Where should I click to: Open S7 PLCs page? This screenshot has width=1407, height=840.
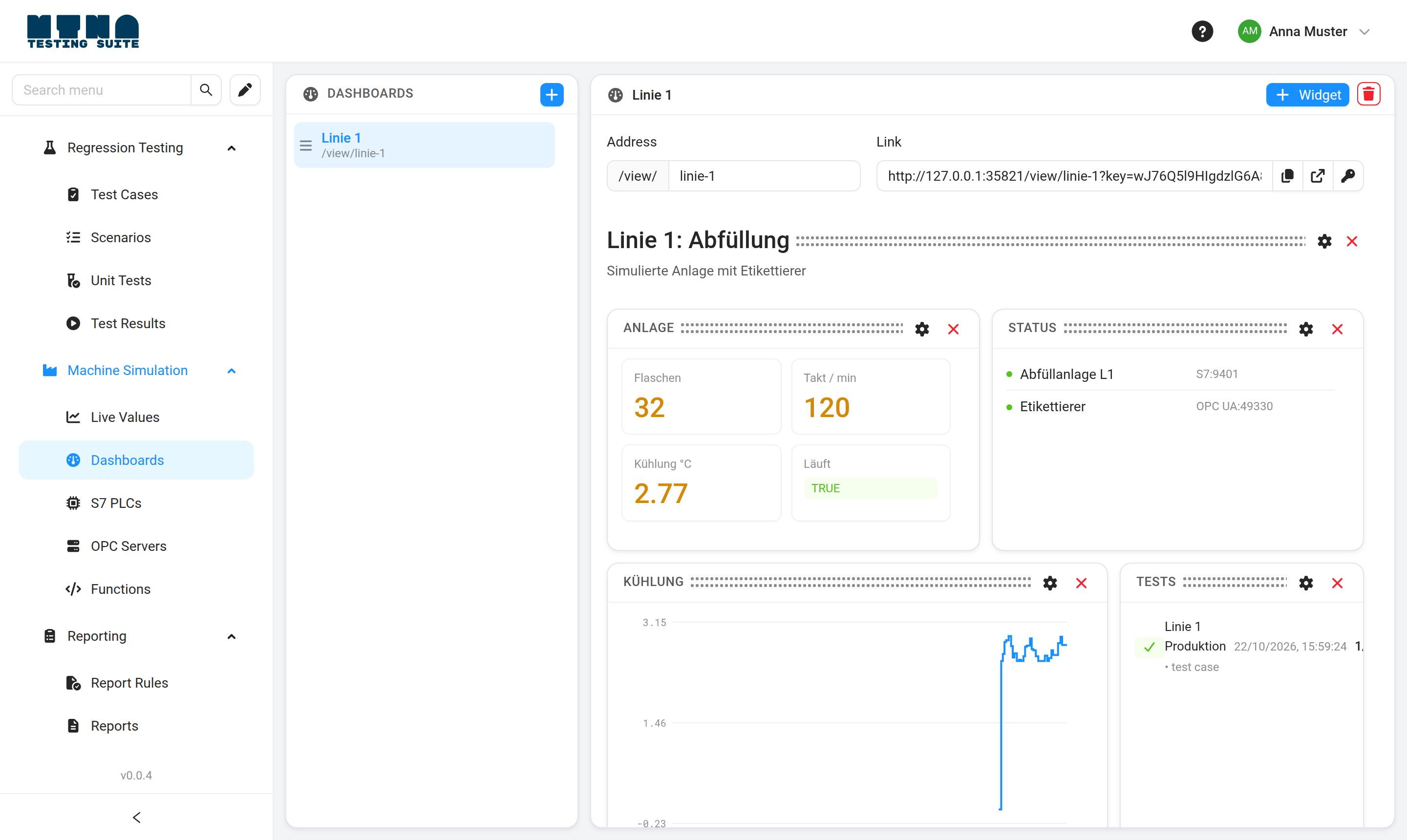tap(136, 503)
